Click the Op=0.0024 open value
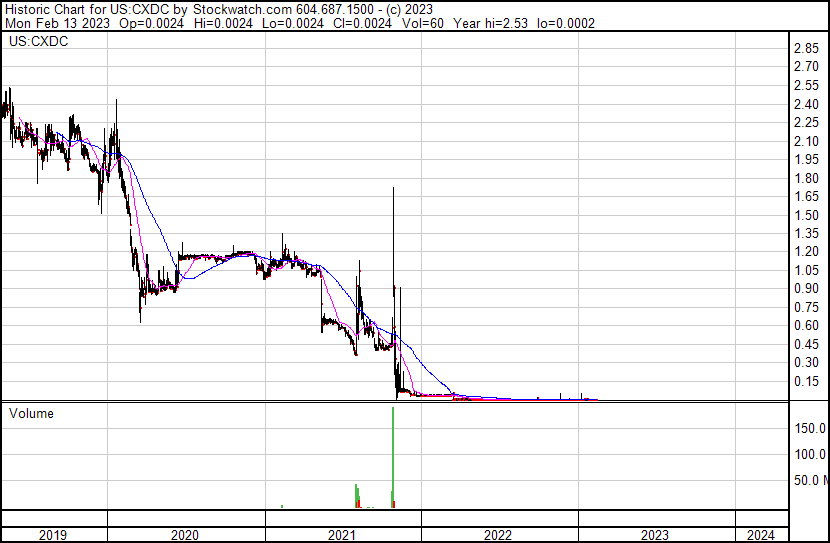The height and width of the screenshot is (543, 830). tap(151, 23)
